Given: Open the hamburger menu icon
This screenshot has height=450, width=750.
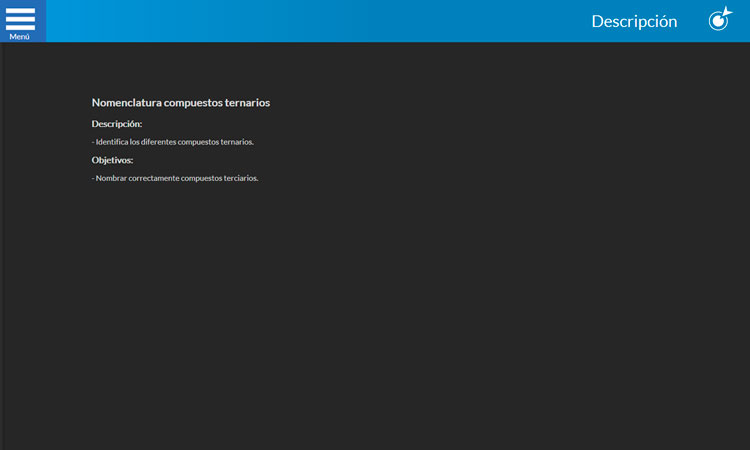Looking at the screenshot, I should point(20,17).
